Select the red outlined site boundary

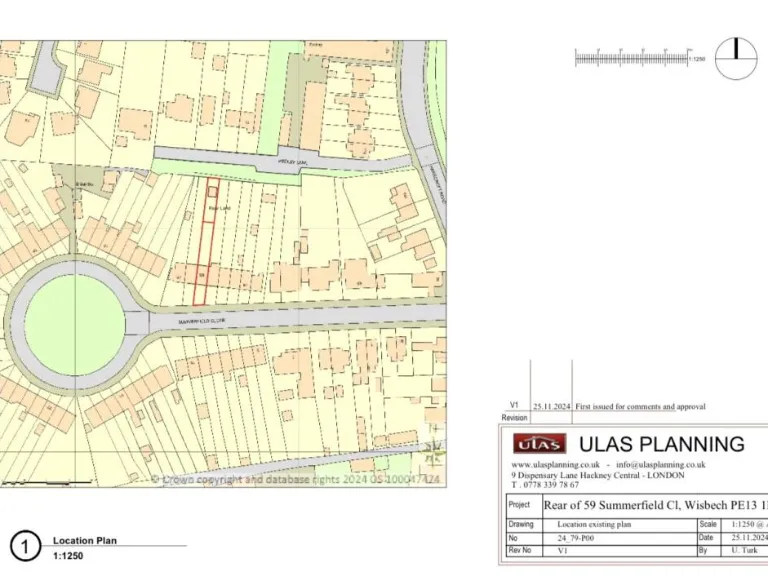point(205,242)
